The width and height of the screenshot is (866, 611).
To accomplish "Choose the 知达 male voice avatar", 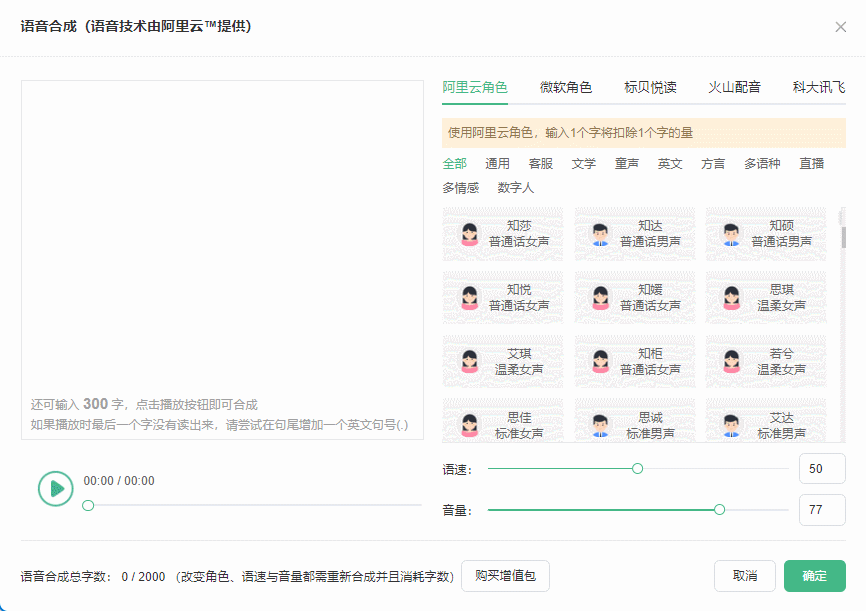I will pyautogui.click(x=600, y=234).
